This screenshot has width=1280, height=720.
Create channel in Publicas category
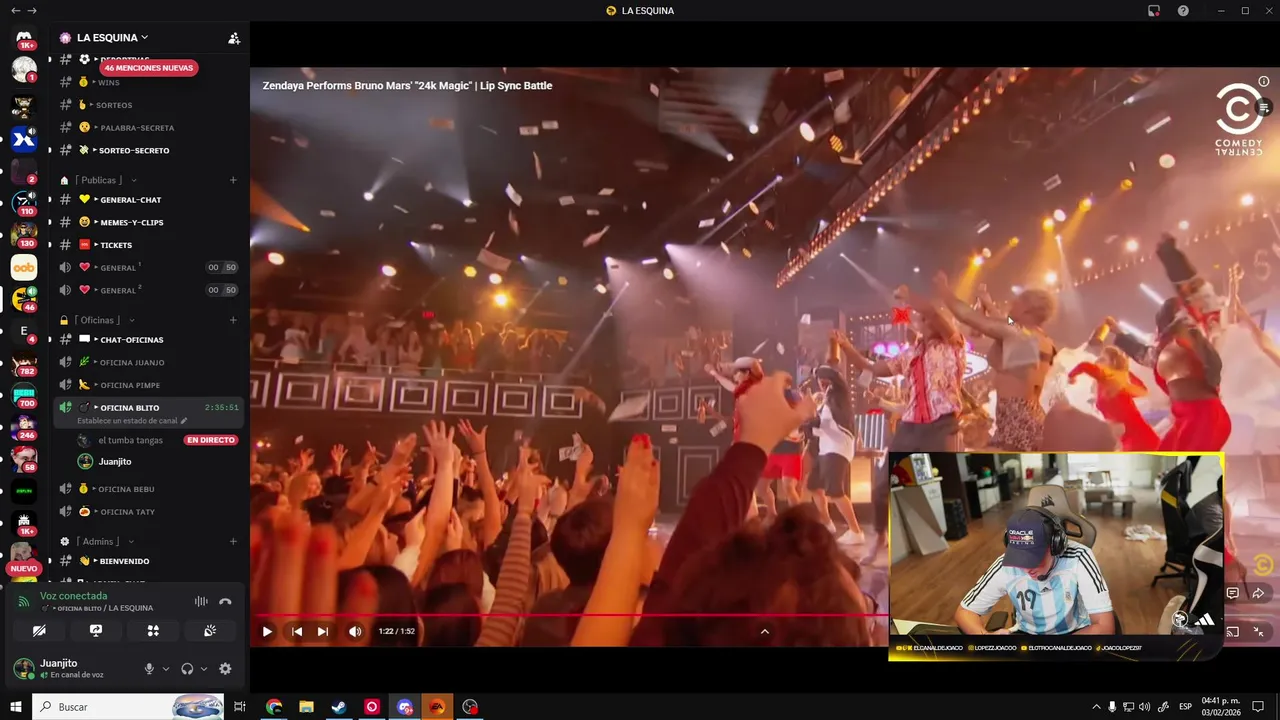pyautogui.click(x=233, y=180)
